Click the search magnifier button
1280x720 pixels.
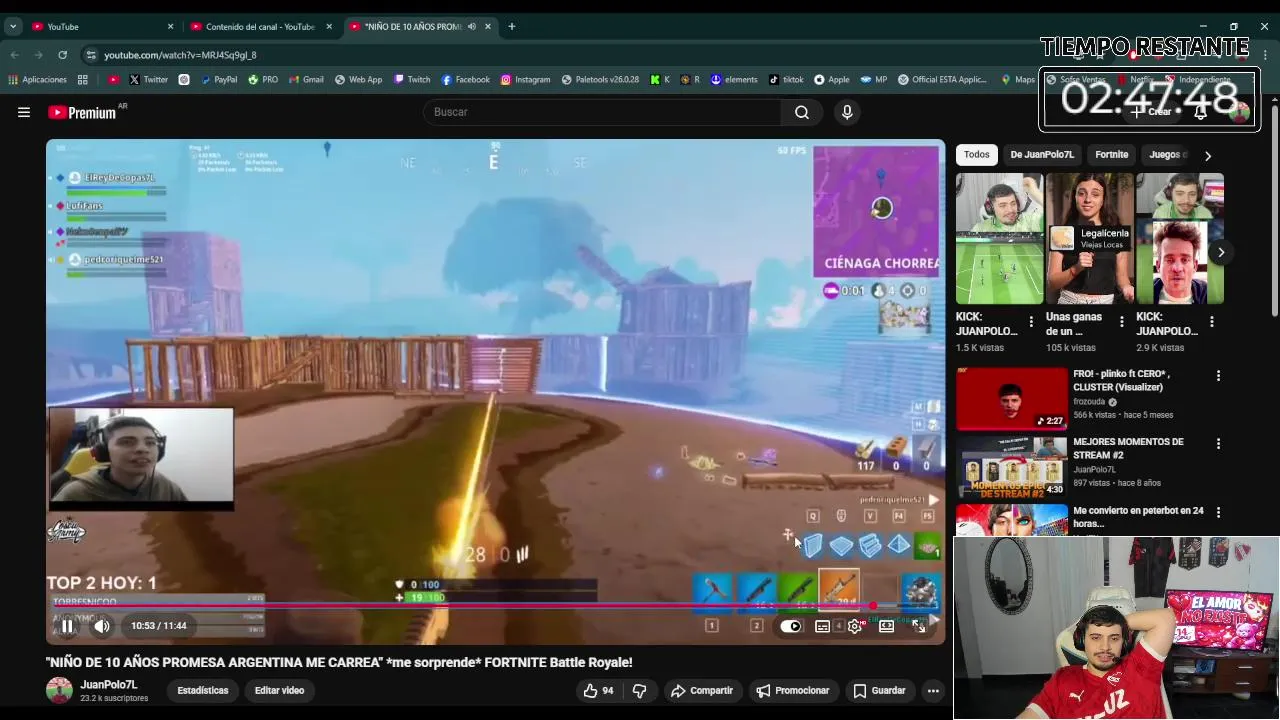[802, 112]
